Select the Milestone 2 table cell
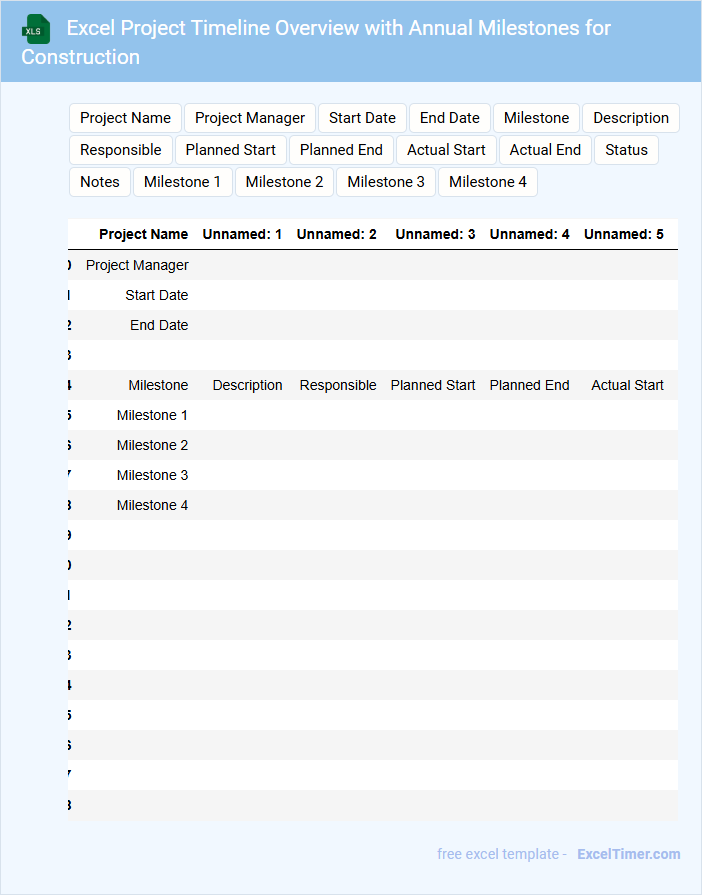The width and height of the screenshot is (702, 895). 152,445
